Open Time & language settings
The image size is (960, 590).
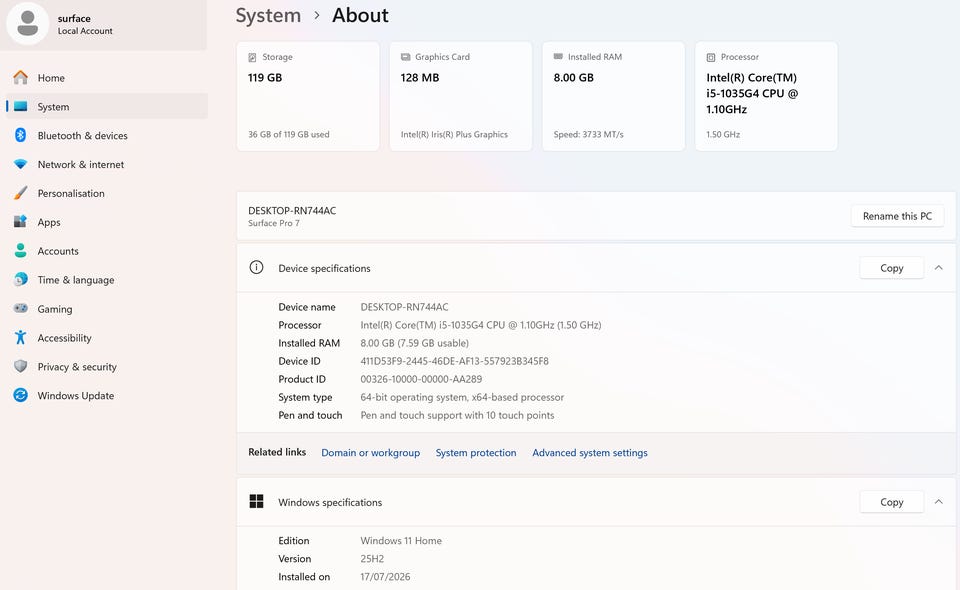pyautogui.click(x=106, y=280)
